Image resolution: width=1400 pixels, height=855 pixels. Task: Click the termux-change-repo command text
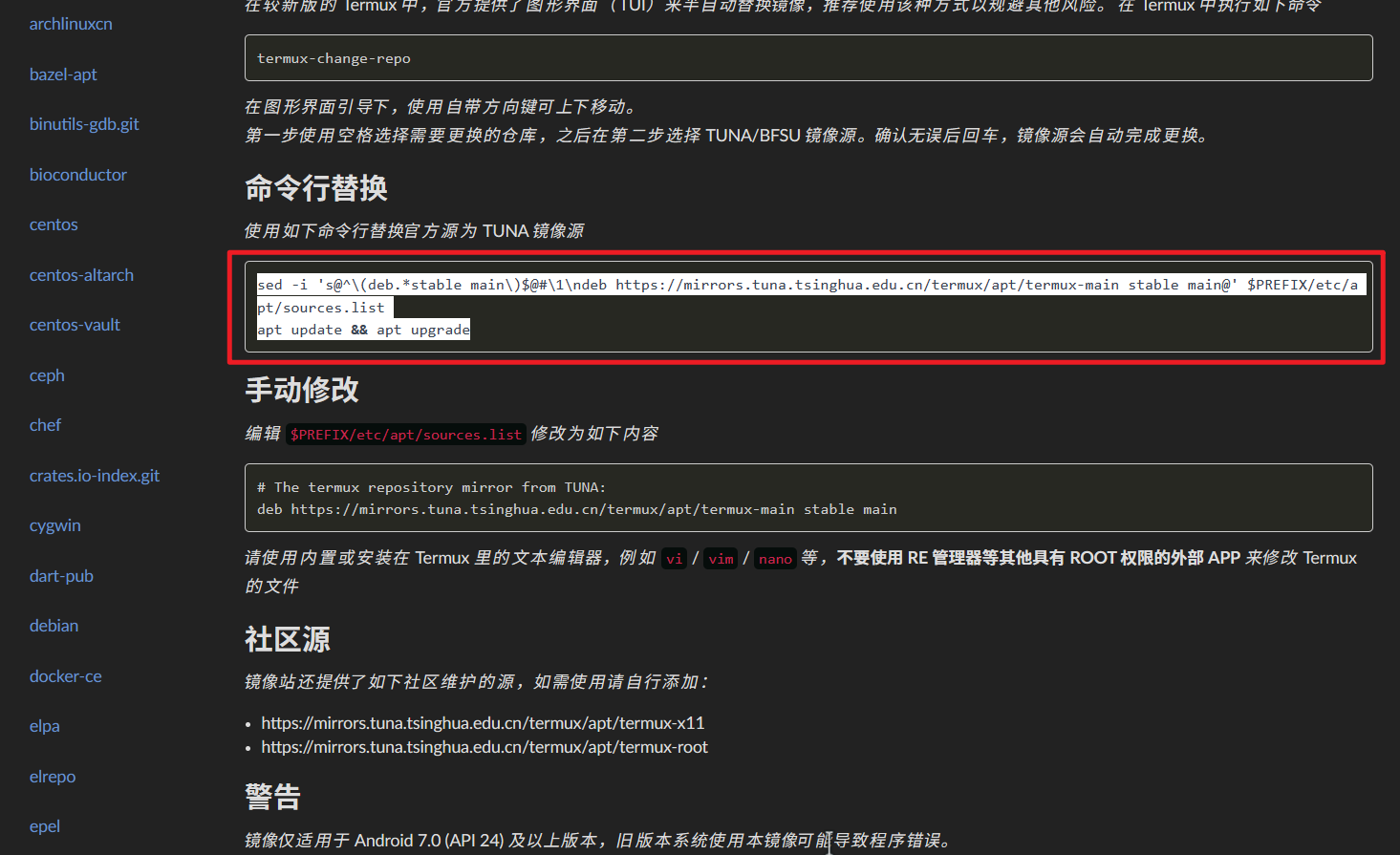pos(334,58)
